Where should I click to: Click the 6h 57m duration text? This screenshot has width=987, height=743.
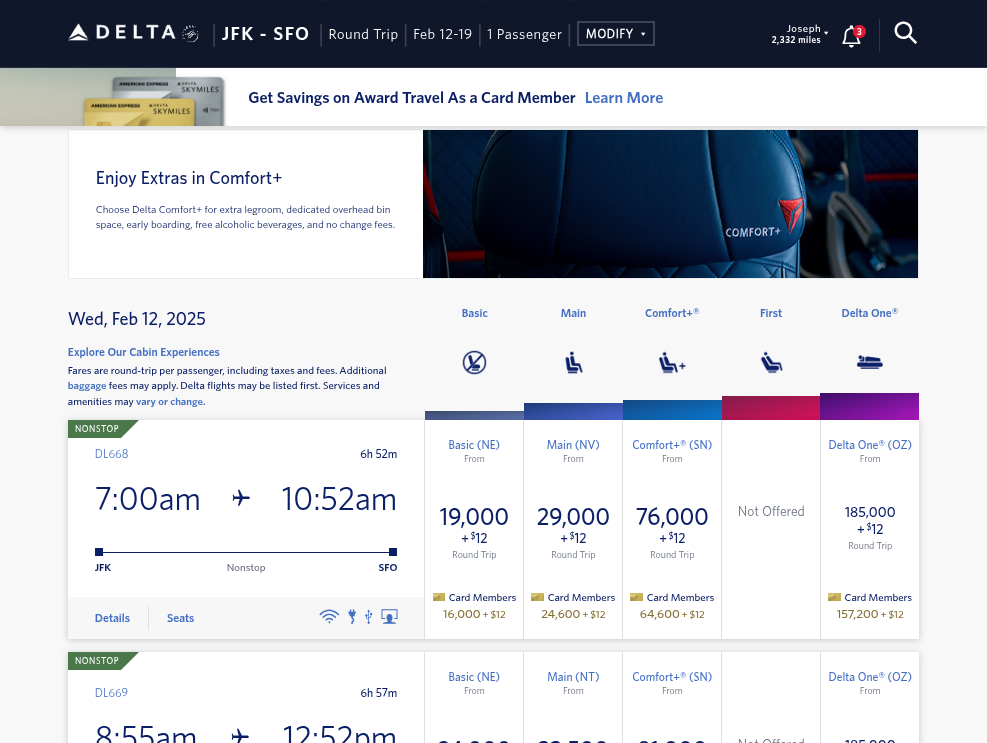[x=378, y=693]
